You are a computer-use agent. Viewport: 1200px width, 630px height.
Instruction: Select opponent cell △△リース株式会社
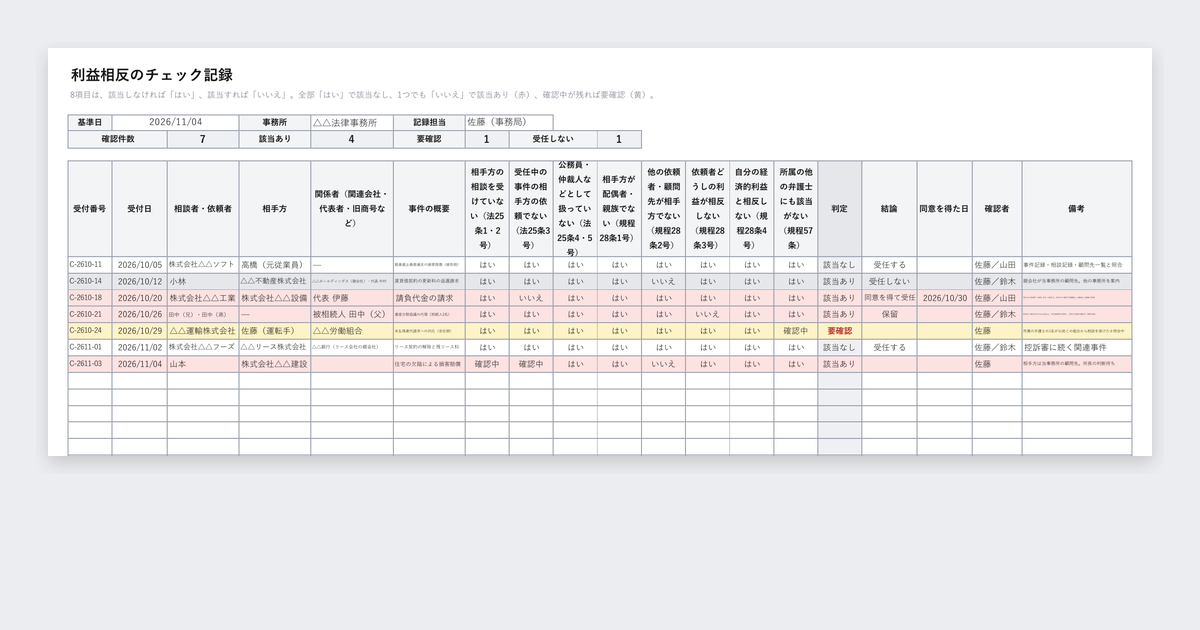click(x=275, y=348)
